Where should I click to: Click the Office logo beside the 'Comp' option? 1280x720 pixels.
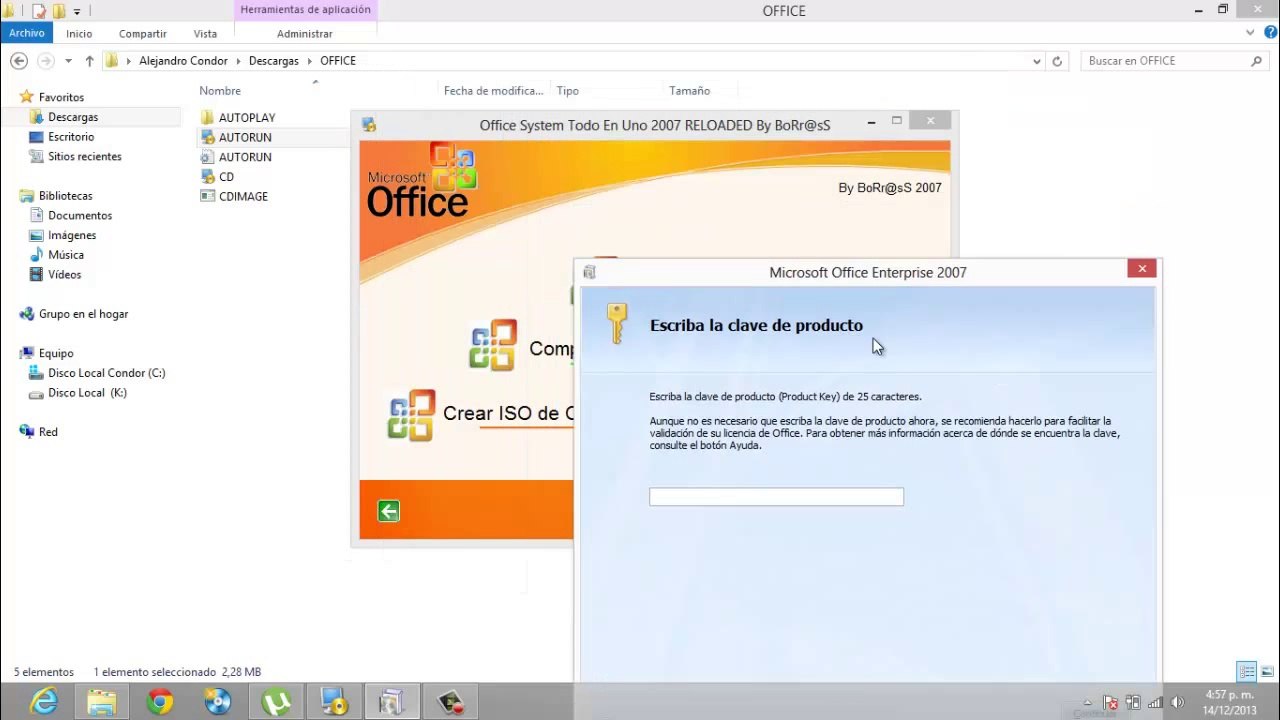pos(493,345)
